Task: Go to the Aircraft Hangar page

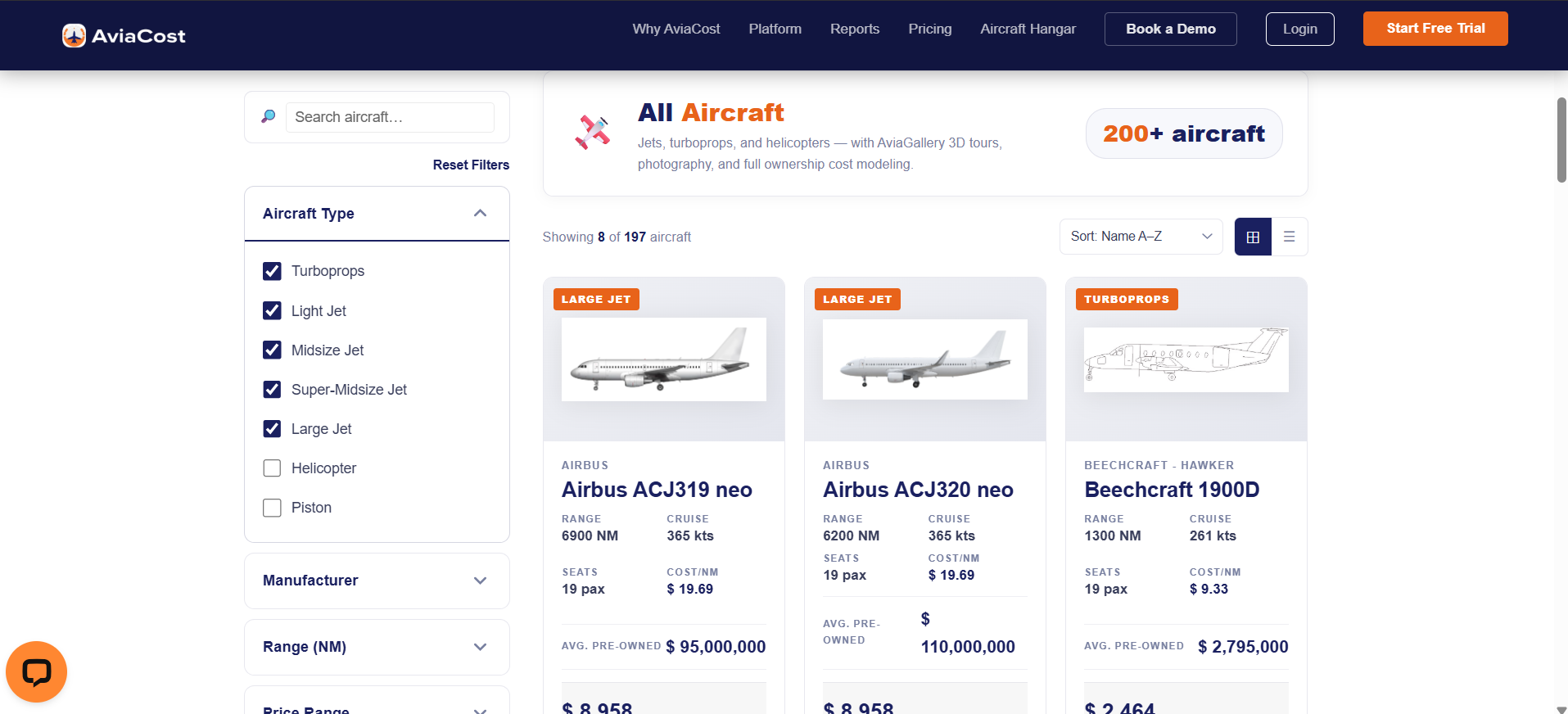Action: (x=1028, y=29)
